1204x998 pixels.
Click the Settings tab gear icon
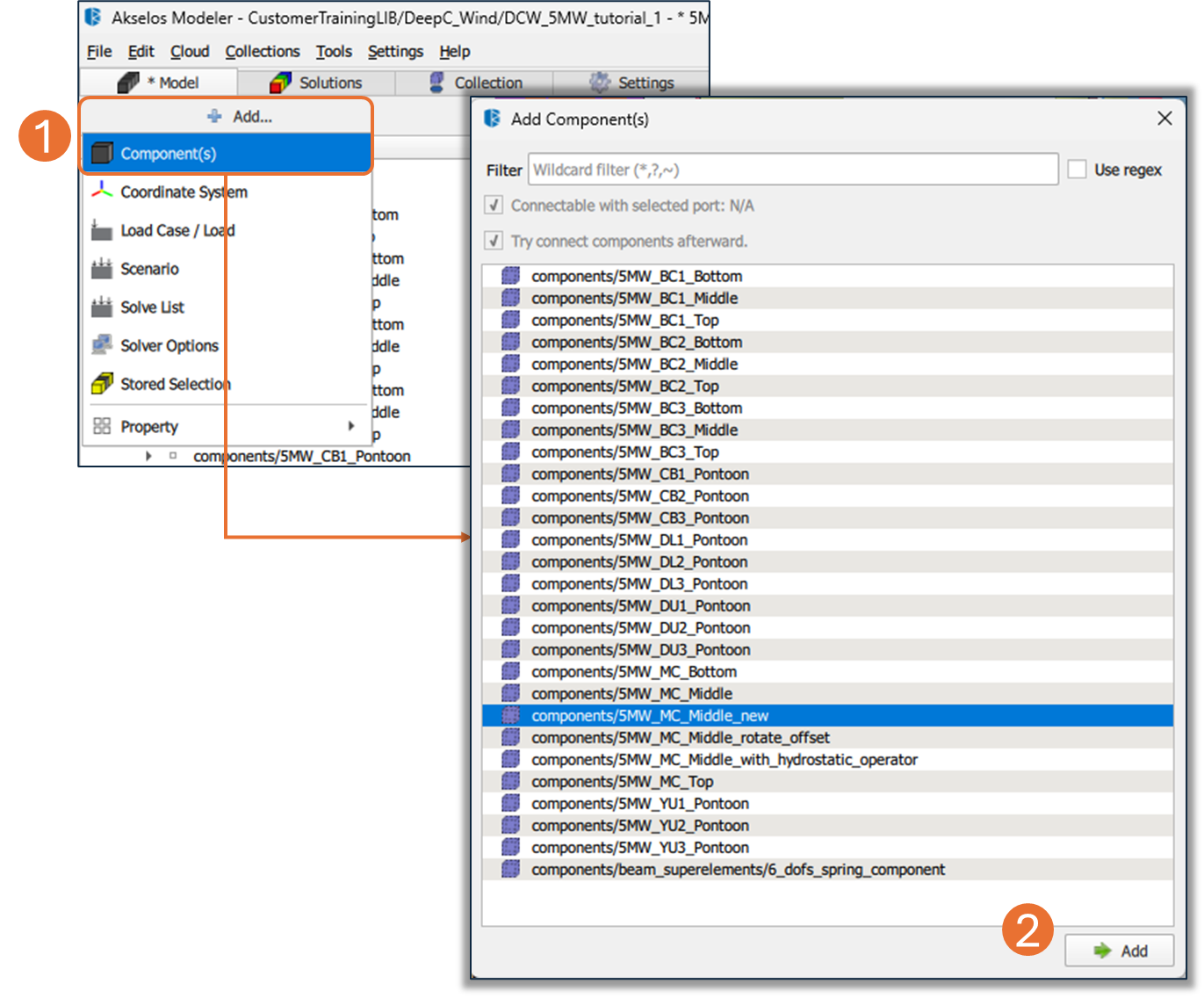600,83
